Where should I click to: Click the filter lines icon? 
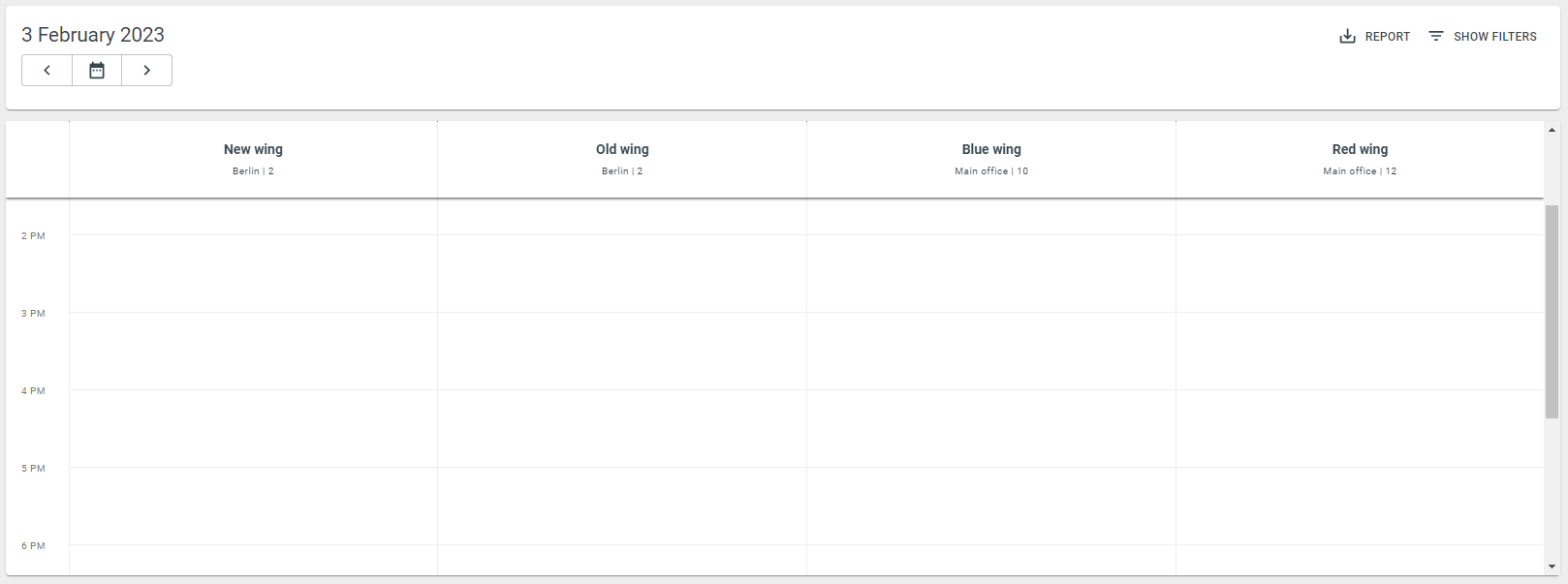1436,37
